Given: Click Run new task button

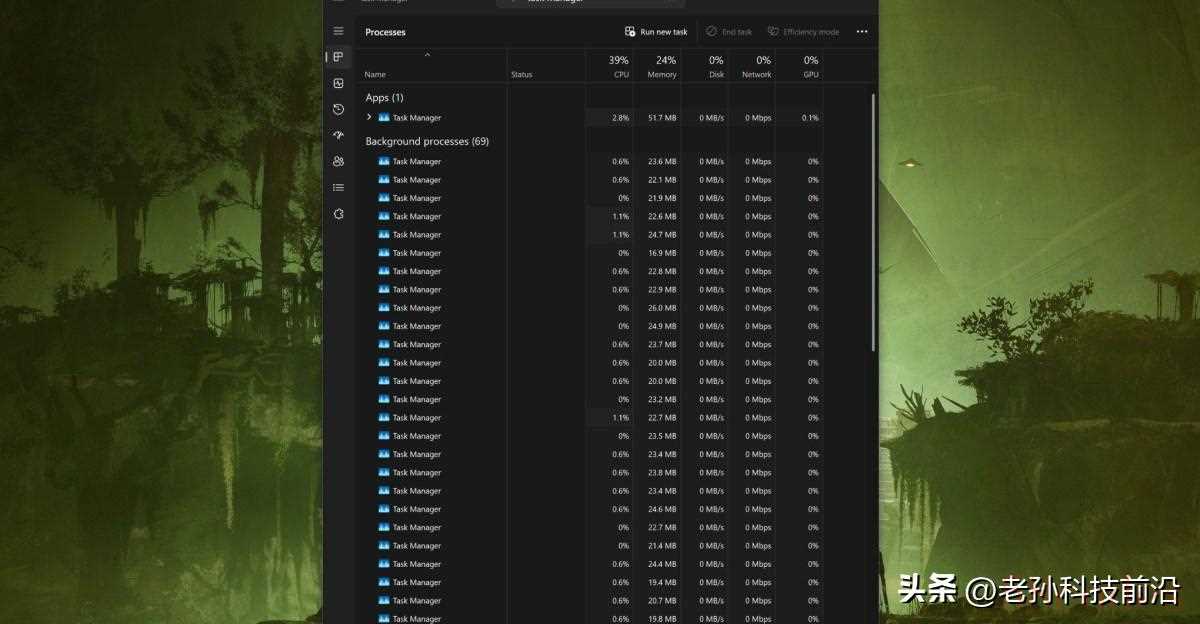Looking at the screenshot, I should tap(656, 32).
